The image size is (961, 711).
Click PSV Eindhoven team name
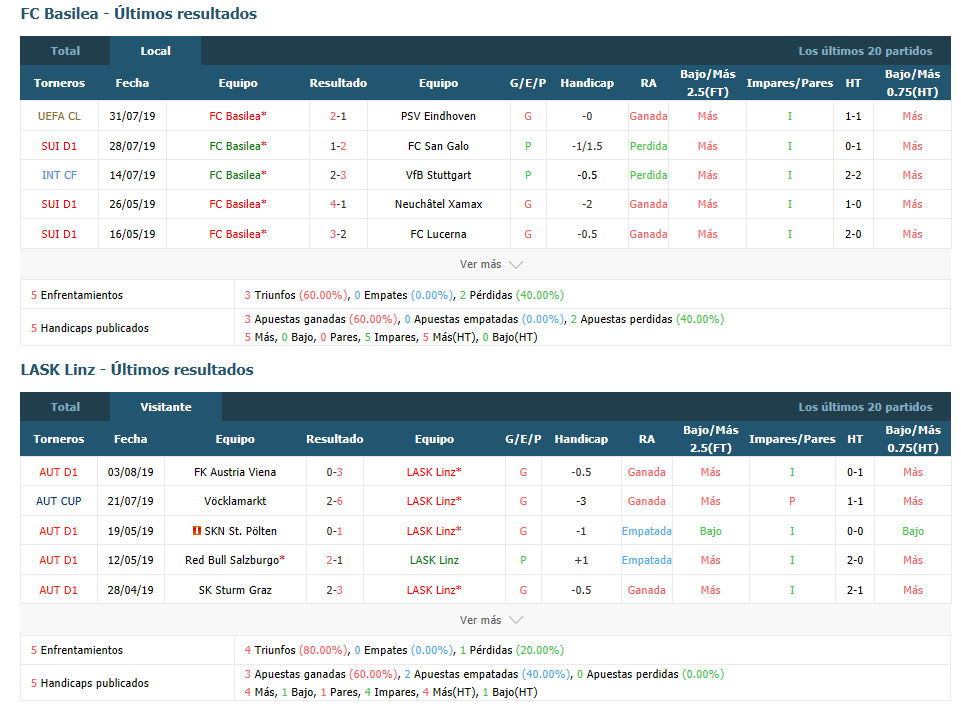438,116
